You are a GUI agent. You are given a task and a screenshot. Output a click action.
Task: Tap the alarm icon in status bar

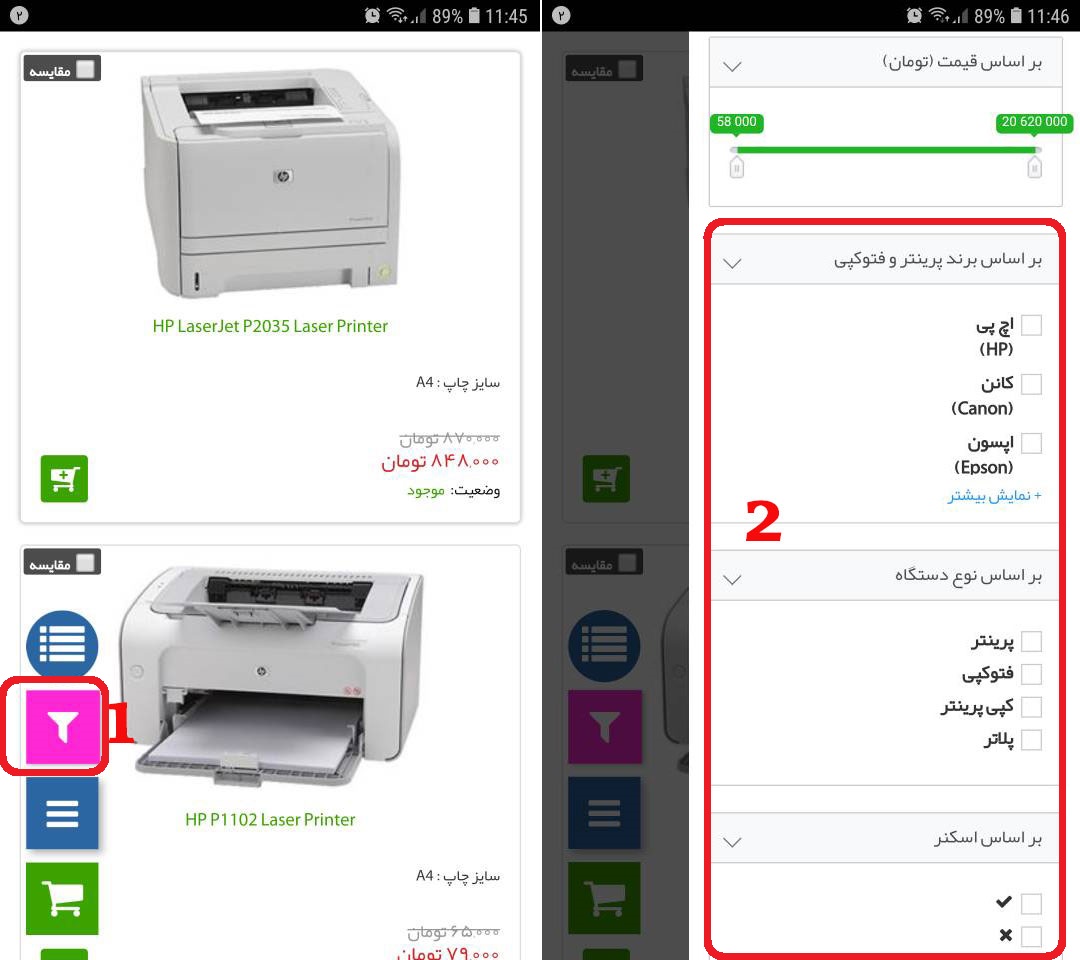click(x=372, y=15)
